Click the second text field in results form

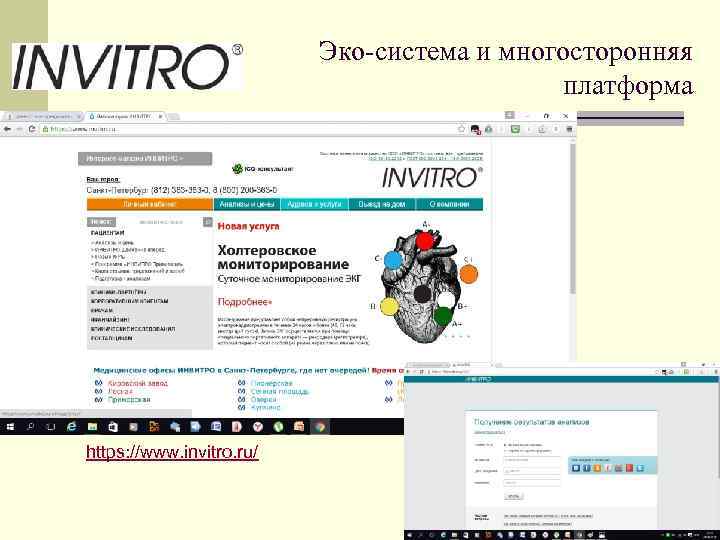[532, 471]
